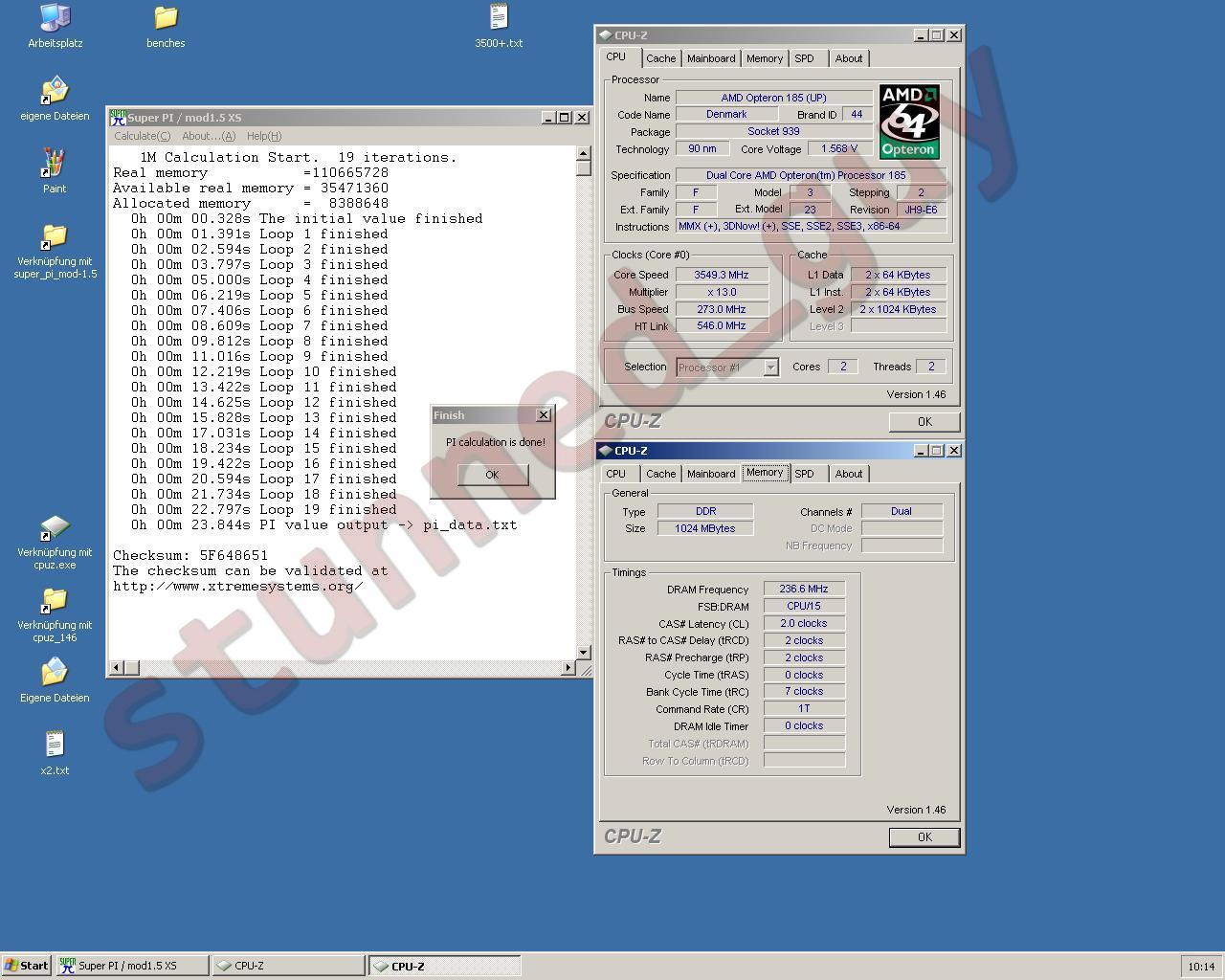Click the Command Rate value 1T

804,709
